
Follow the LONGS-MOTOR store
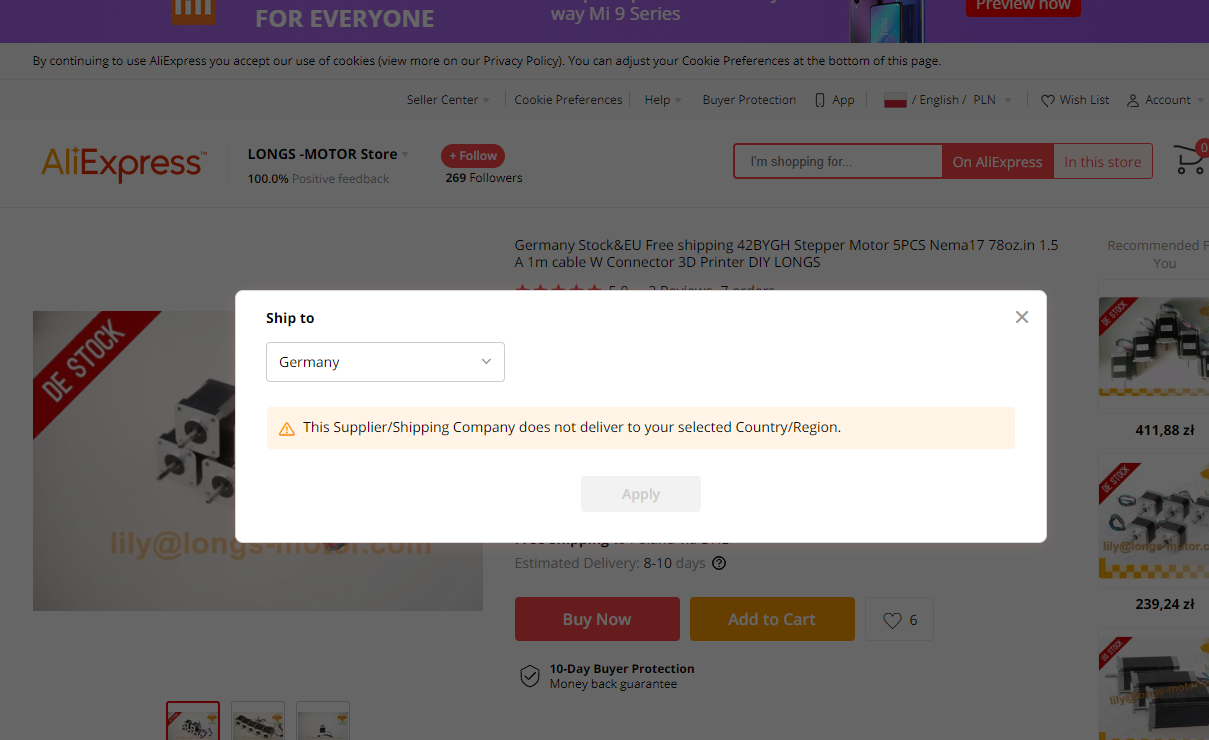(473, 156)
